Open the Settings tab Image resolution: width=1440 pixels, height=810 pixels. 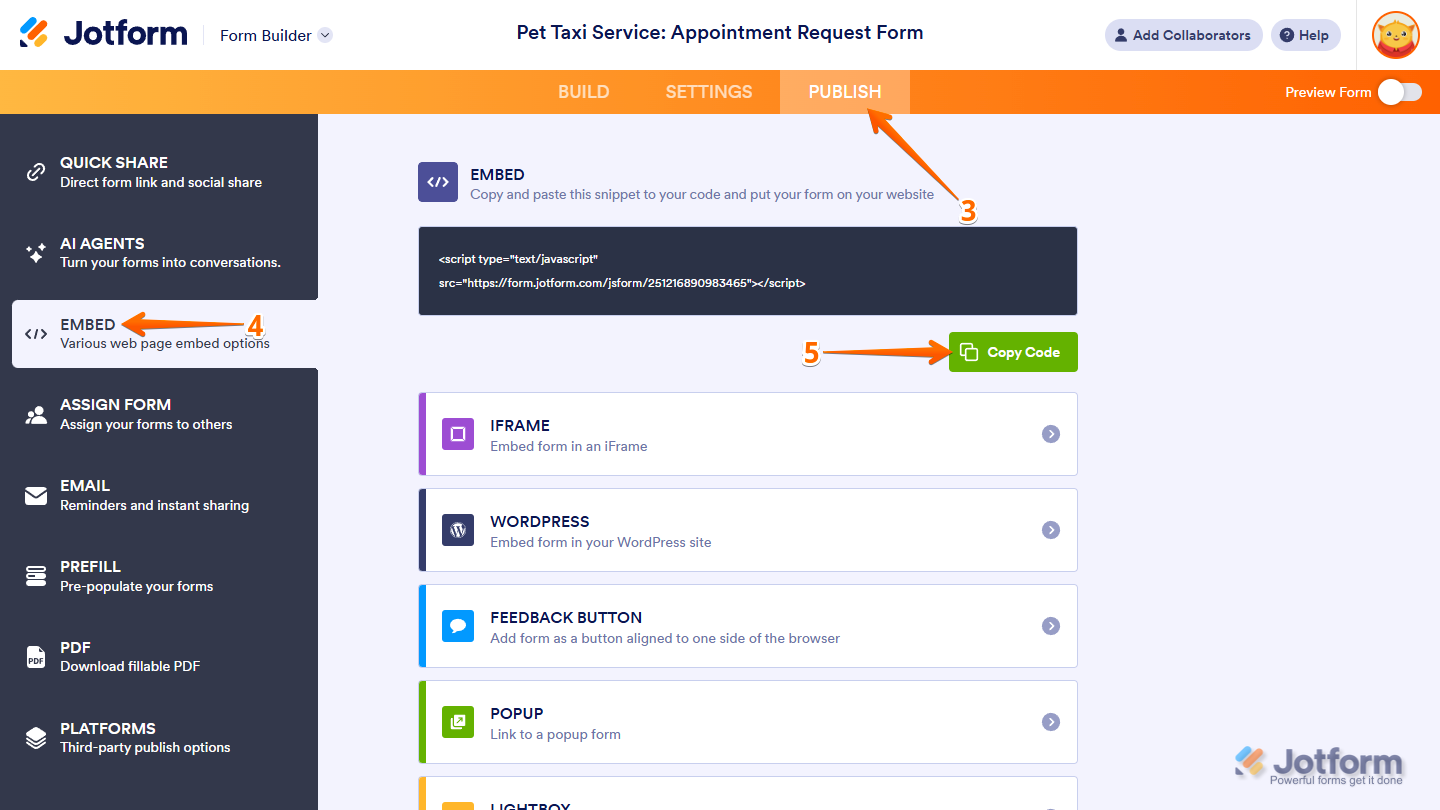pyautogui.click(x=709, y=92)
